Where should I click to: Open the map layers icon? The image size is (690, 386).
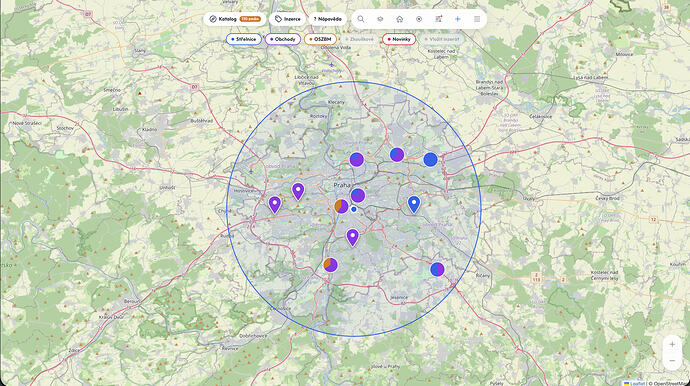(x=380, y=19)
